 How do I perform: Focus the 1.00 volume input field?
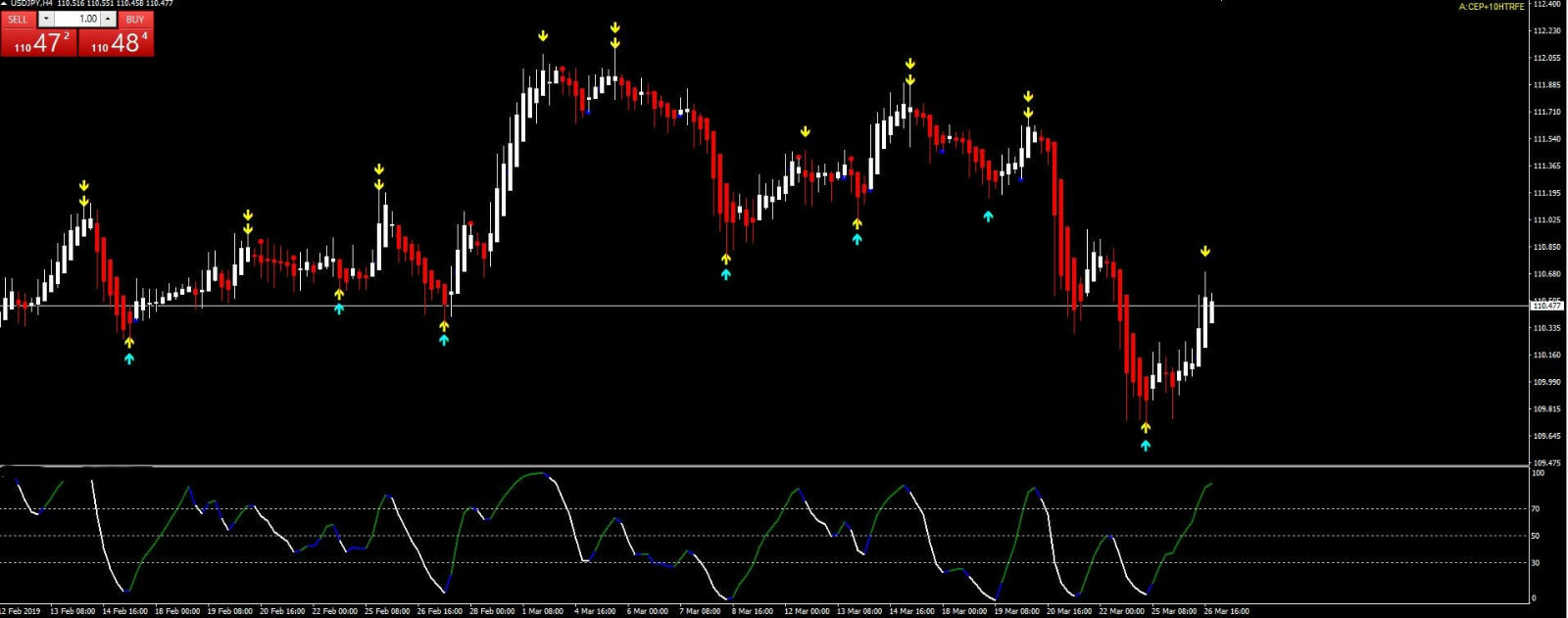coord(77,19)
